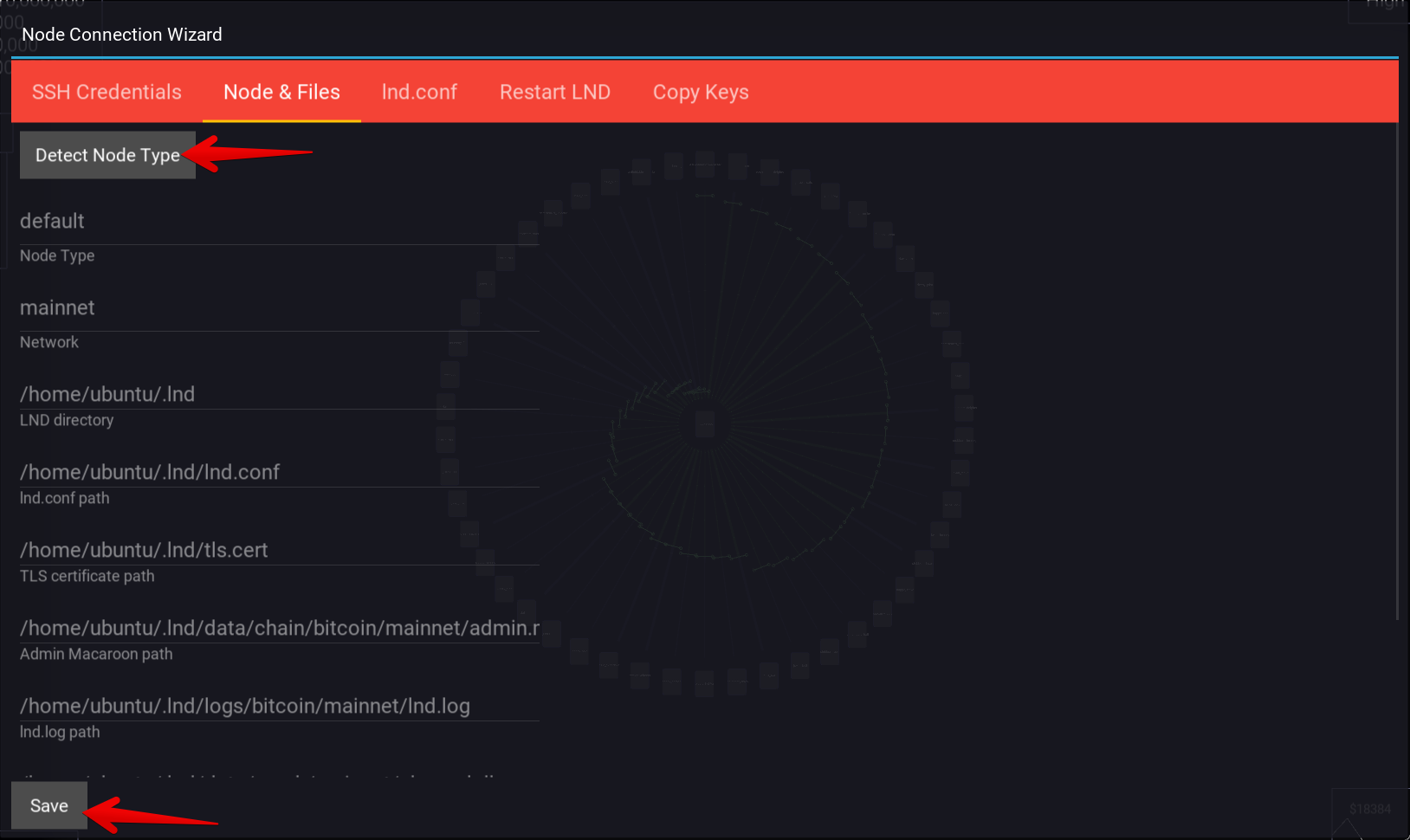Click the Detect Node Type button
1410x840 pixels.
click(x=107, y=155)
